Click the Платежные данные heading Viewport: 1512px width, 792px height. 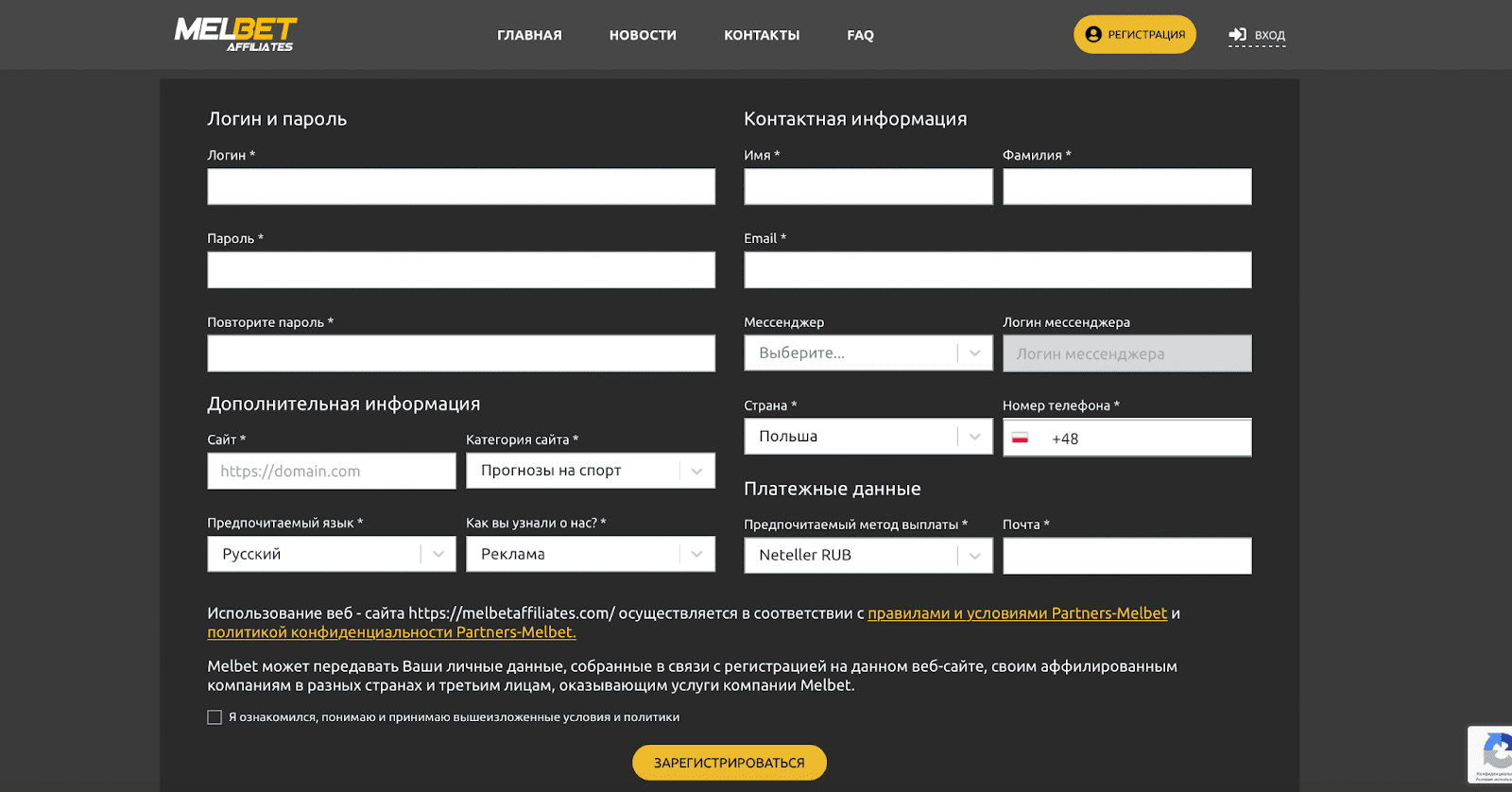tap(833, 489)
